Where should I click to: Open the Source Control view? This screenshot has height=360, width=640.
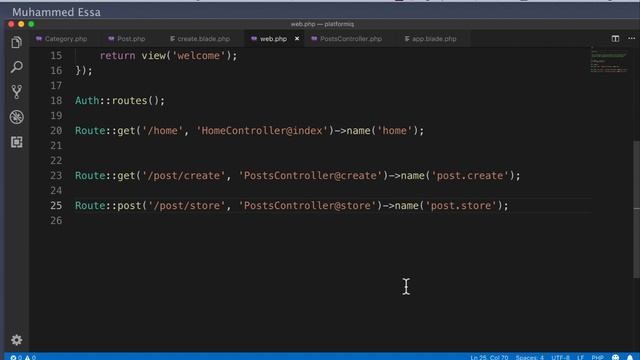click(16, 92)
